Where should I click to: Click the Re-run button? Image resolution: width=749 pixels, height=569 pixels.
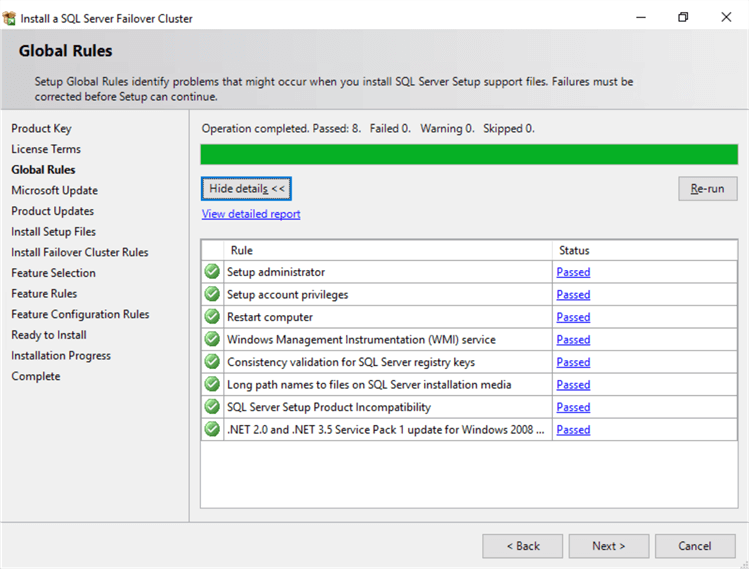click(x=707, y=189)
